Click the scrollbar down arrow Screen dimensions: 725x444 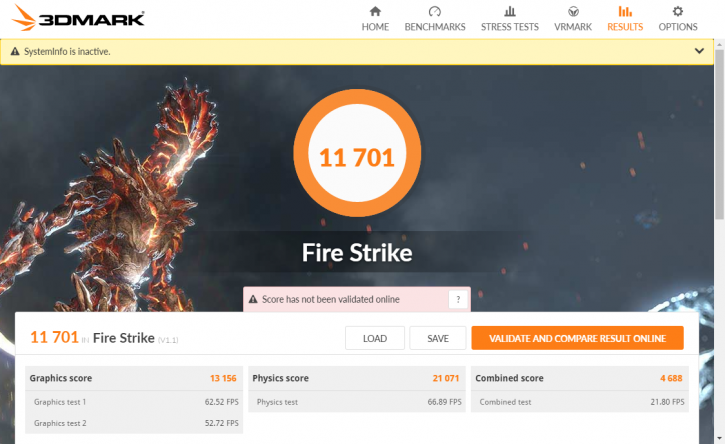point(719,438)
